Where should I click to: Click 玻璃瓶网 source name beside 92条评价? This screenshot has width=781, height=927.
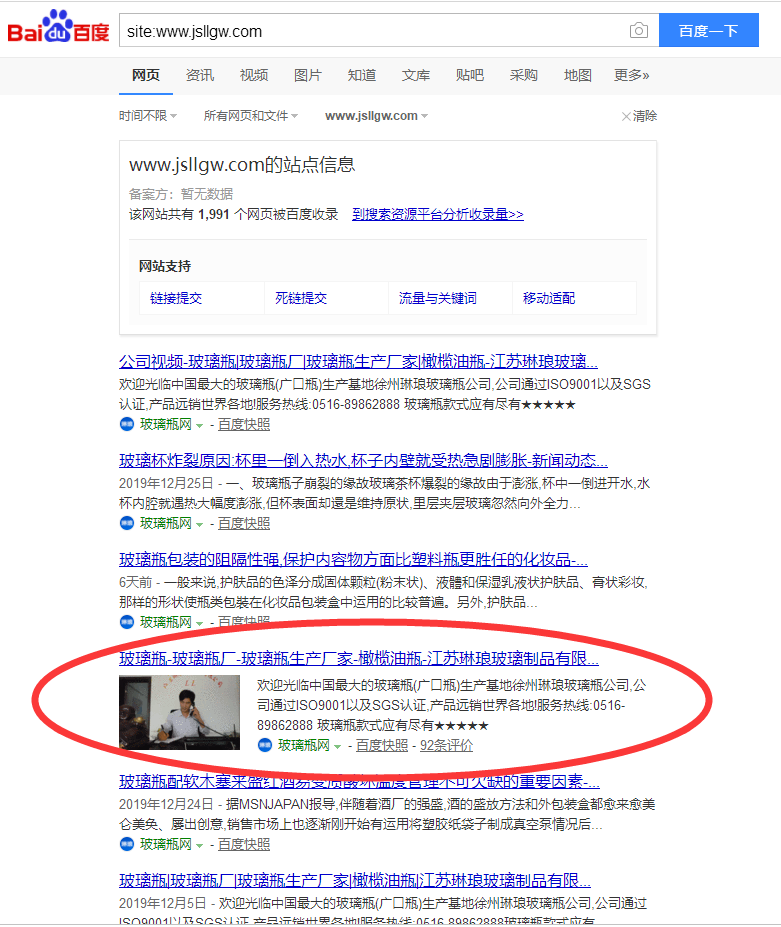click(304, 746)
